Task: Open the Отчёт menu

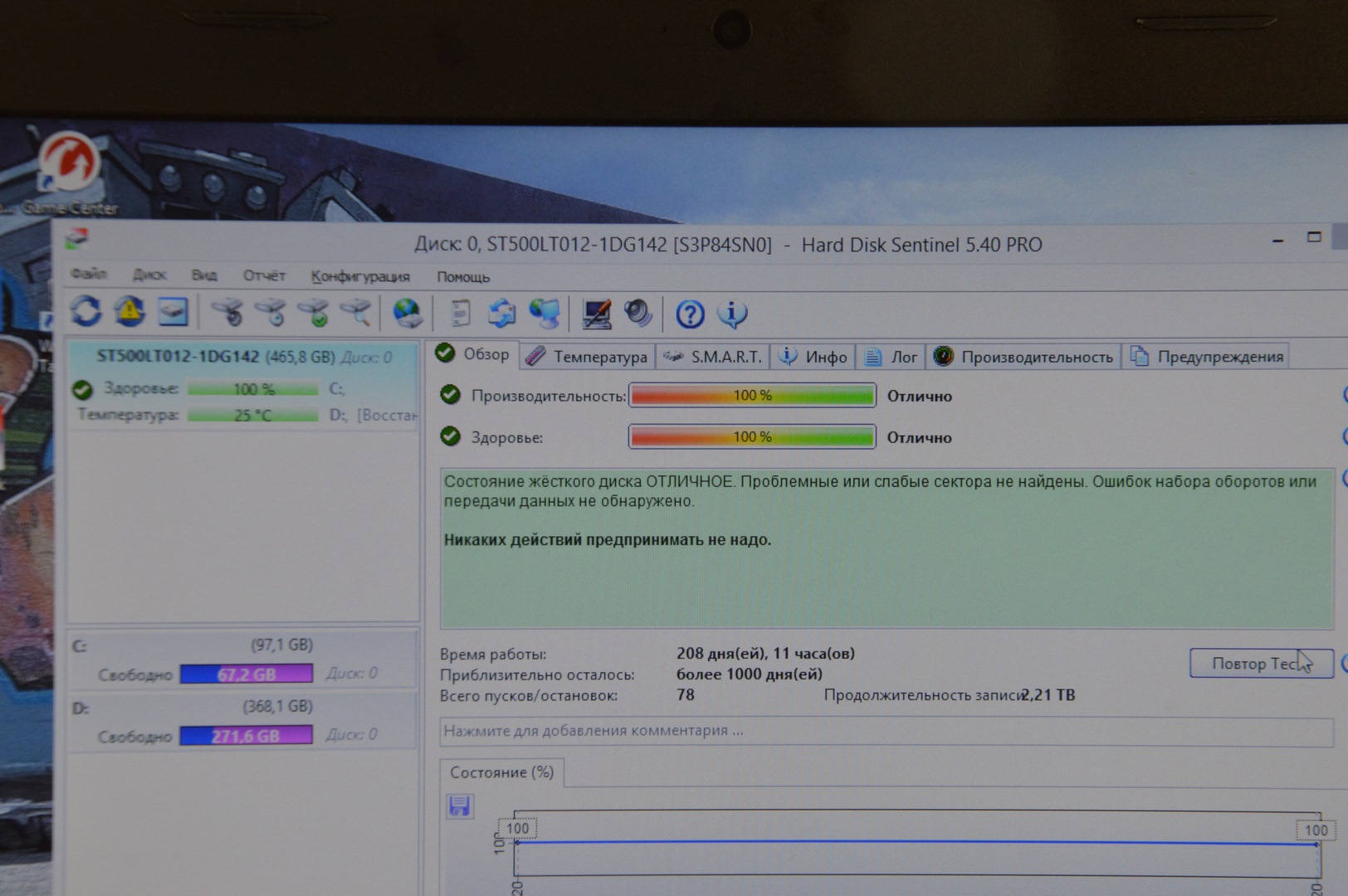Action: 264,275
